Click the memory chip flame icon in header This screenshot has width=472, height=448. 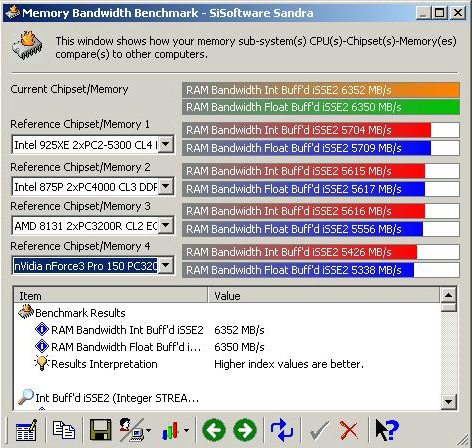(x=28, y=45)
